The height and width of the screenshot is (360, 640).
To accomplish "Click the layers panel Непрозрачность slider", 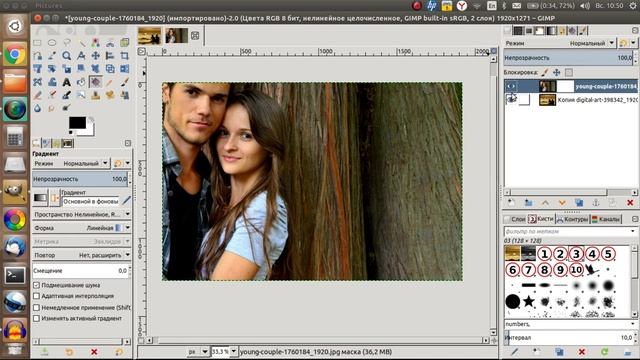I will coord(569,58).
